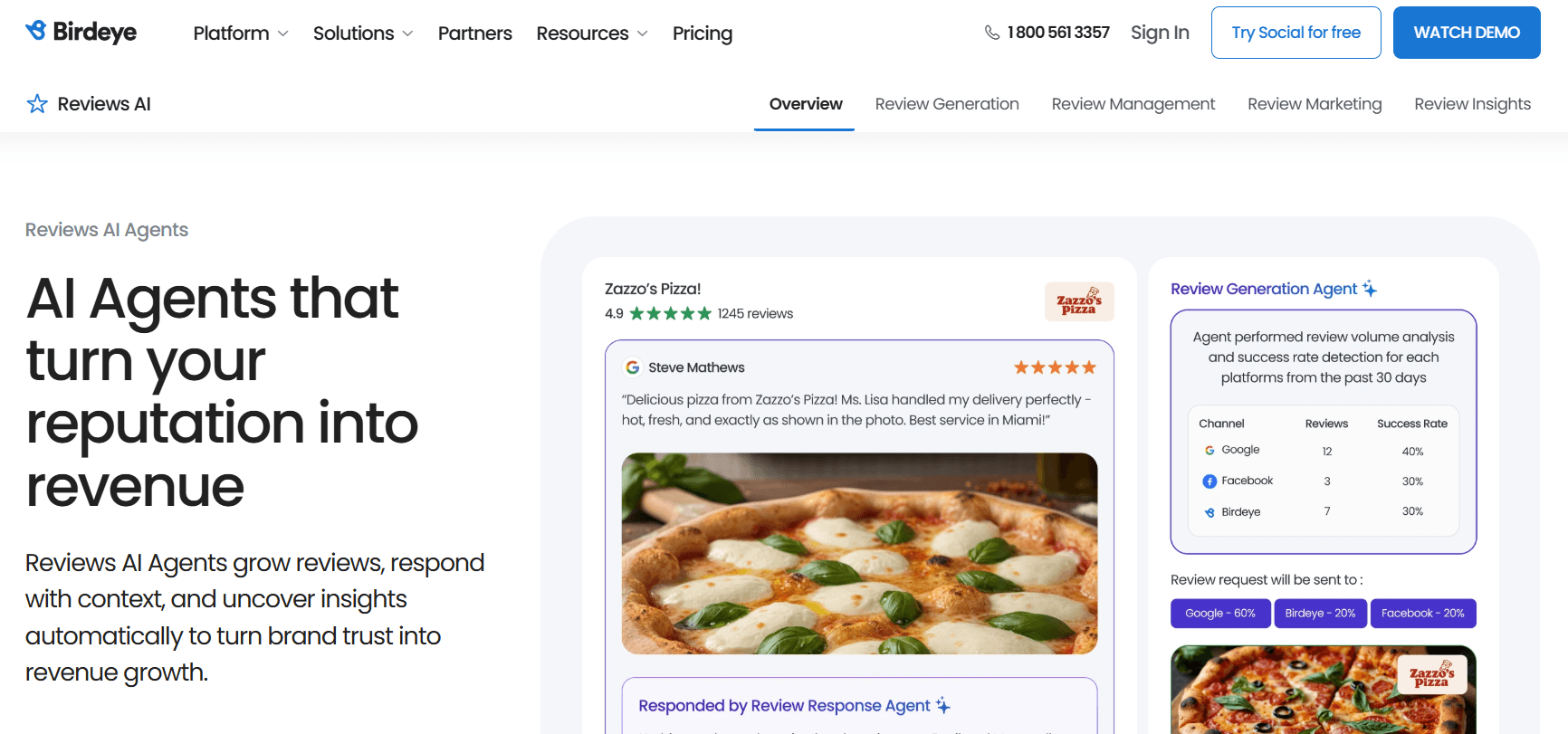Click the Facebook reviews count 3
This screenshot has height=734, width=1568.
[x=1327, y=481]
